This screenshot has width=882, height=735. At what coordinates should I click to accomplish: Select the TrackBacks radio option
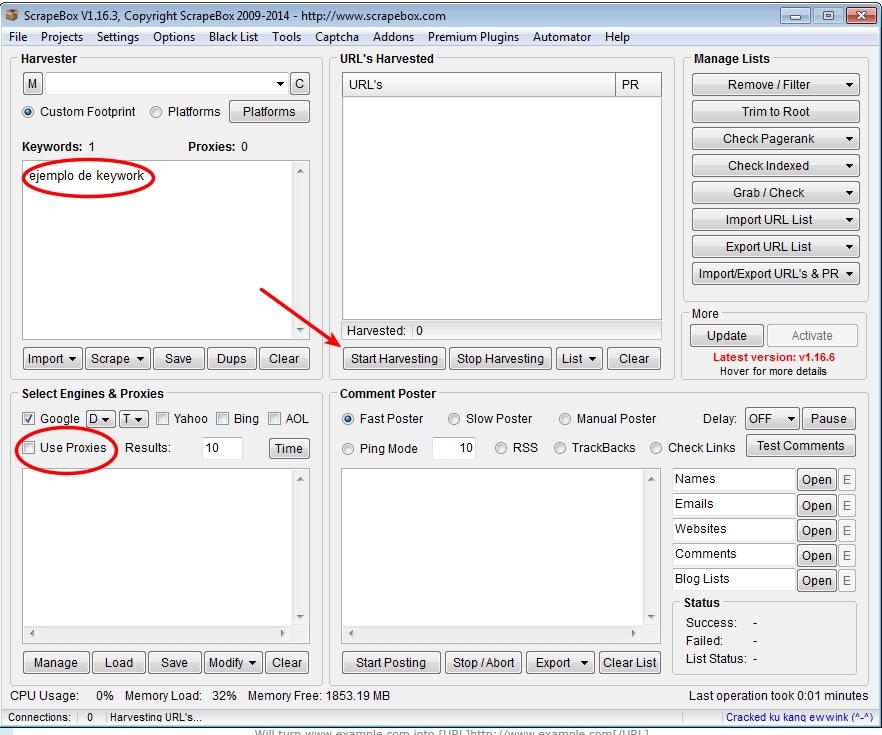(x=560, y=448)
